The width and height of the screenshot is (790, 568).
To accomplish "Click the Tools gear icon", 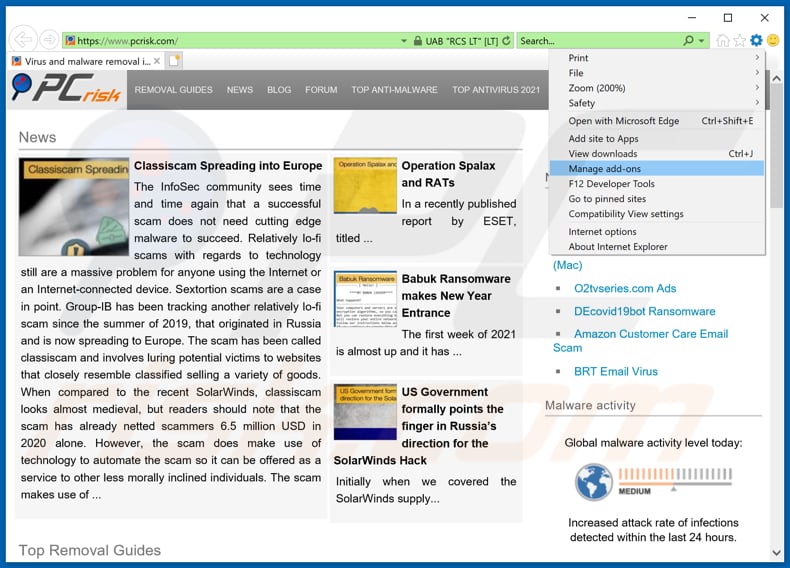I will point(756,41).
